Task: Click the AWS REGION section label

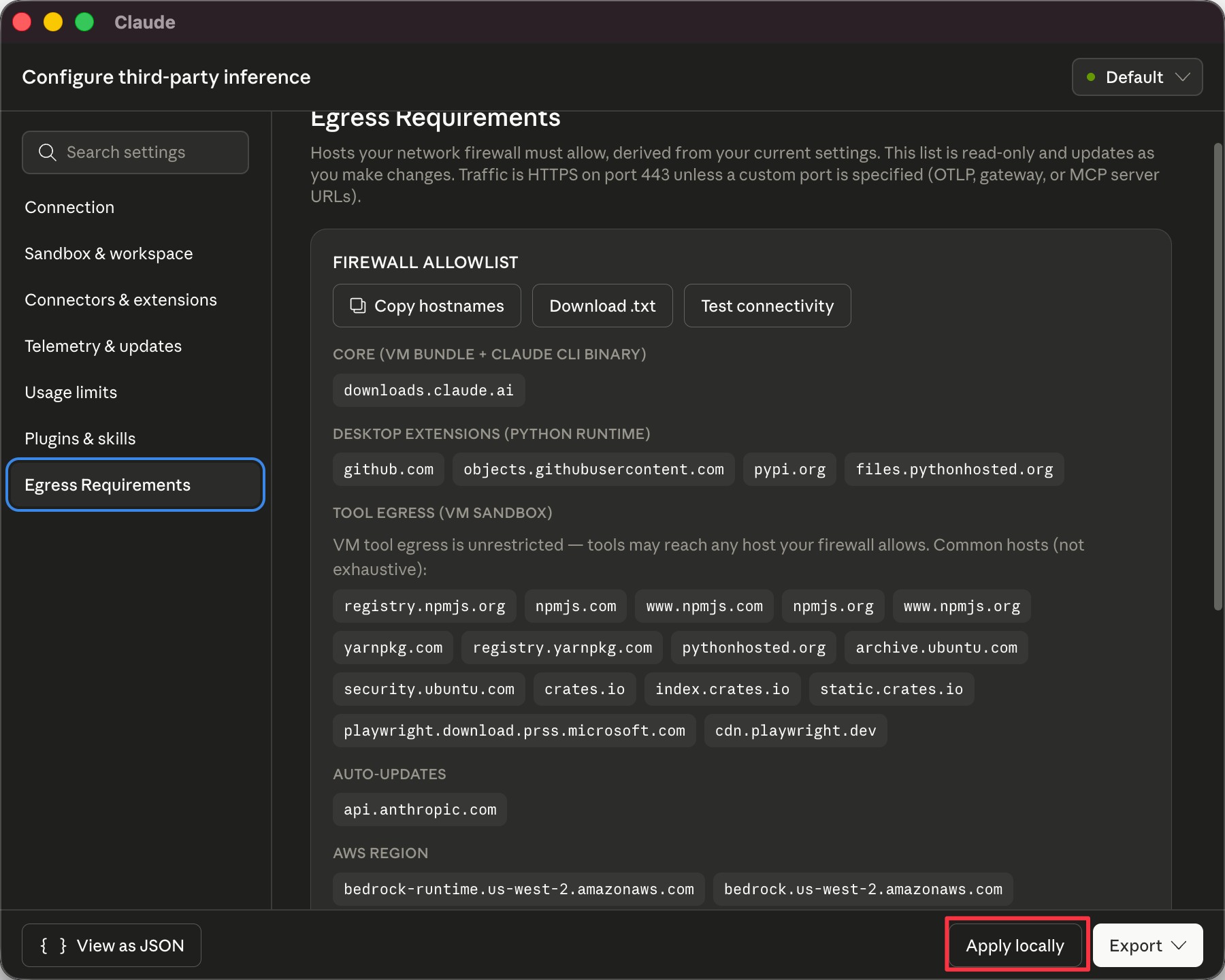Action: pos(380,853)
